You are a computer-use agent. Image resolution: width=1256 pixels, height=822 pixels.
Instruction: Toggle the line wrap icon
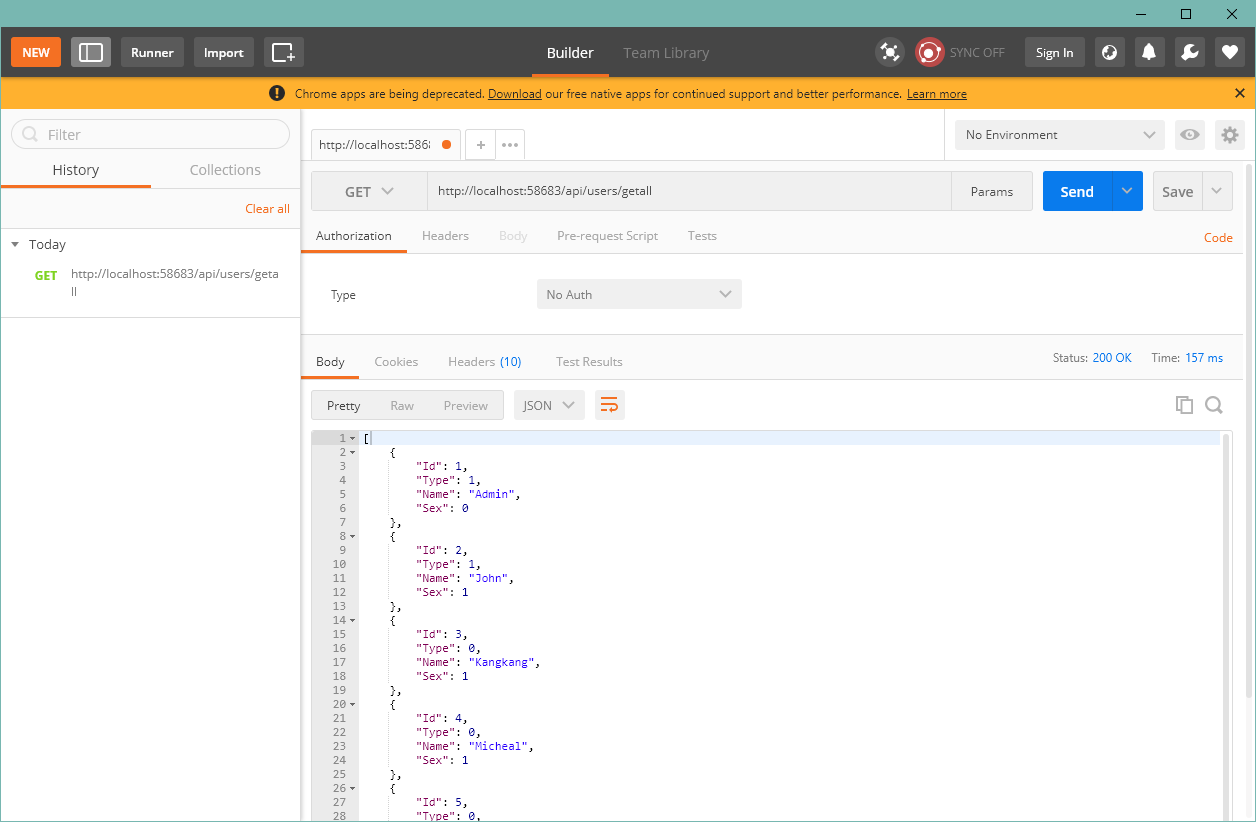click(x=609, y=405)
